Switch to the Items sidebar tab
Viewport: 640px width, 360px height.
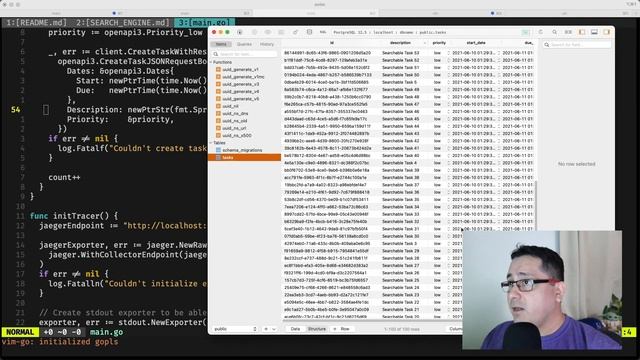pyautogui.click(x=221, y=44)
